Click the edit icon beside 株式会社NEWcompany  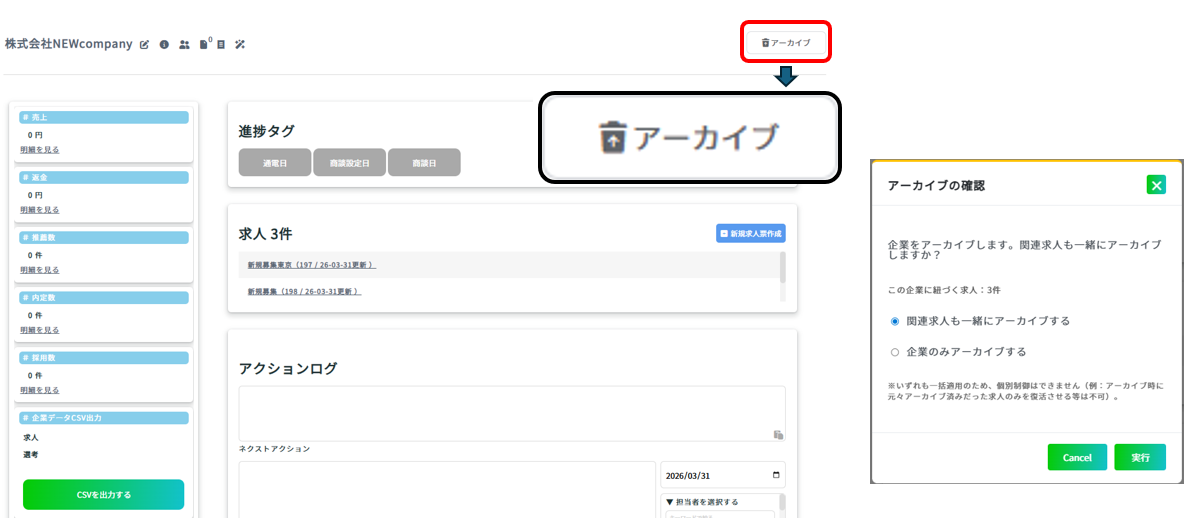click(x=145, y=45)
